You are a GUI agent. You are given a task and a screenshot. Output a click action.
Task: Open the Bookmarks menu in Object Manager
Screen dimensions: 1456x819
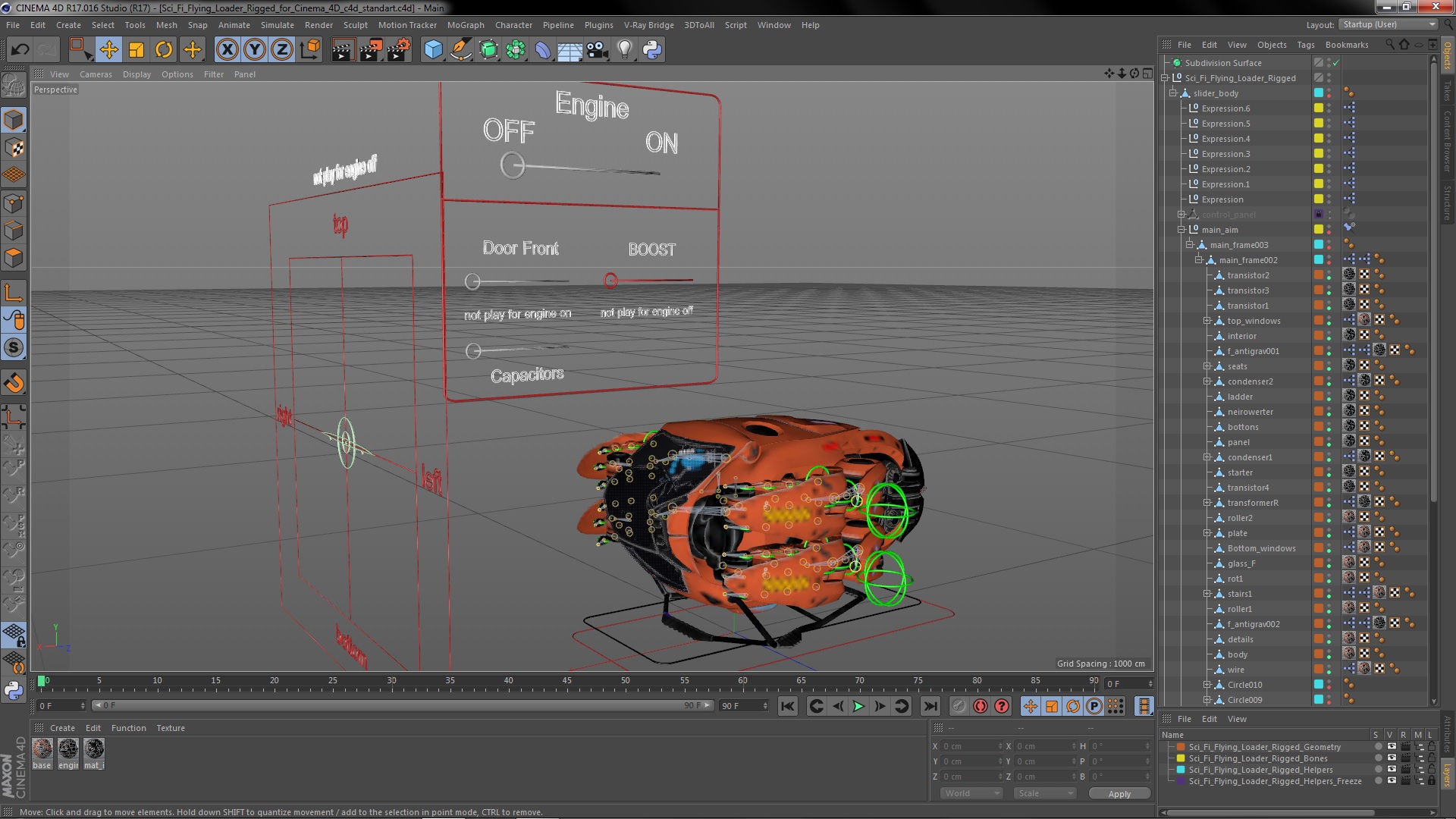(x=1347, y=45)
